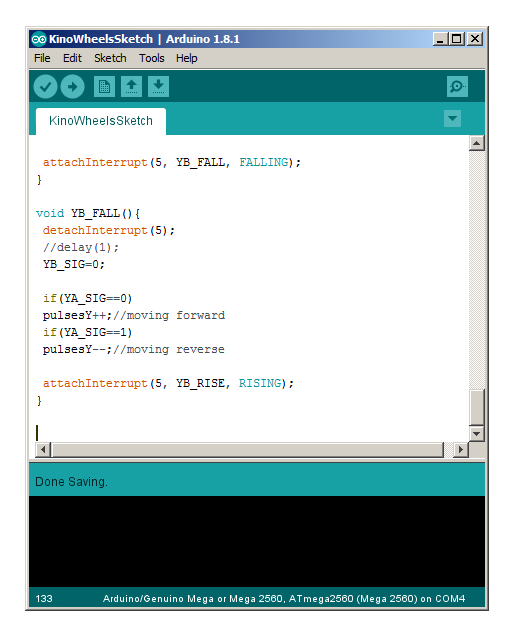The image size is (518, 644).
Task: Open the File menu
Action: click(42, 58)
